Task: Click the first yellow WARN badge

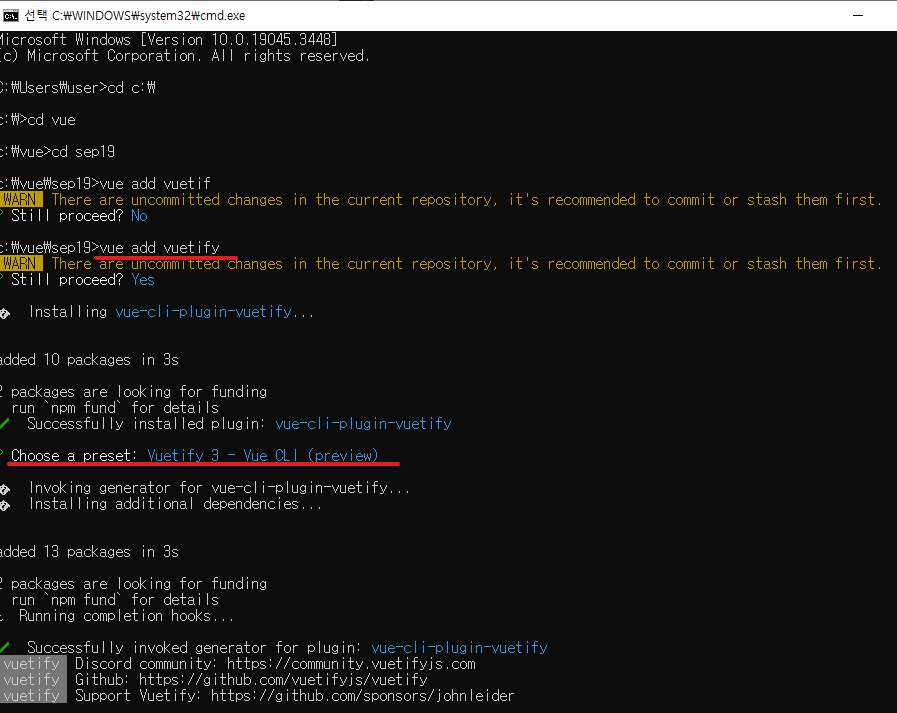Action: coord(21,200)
